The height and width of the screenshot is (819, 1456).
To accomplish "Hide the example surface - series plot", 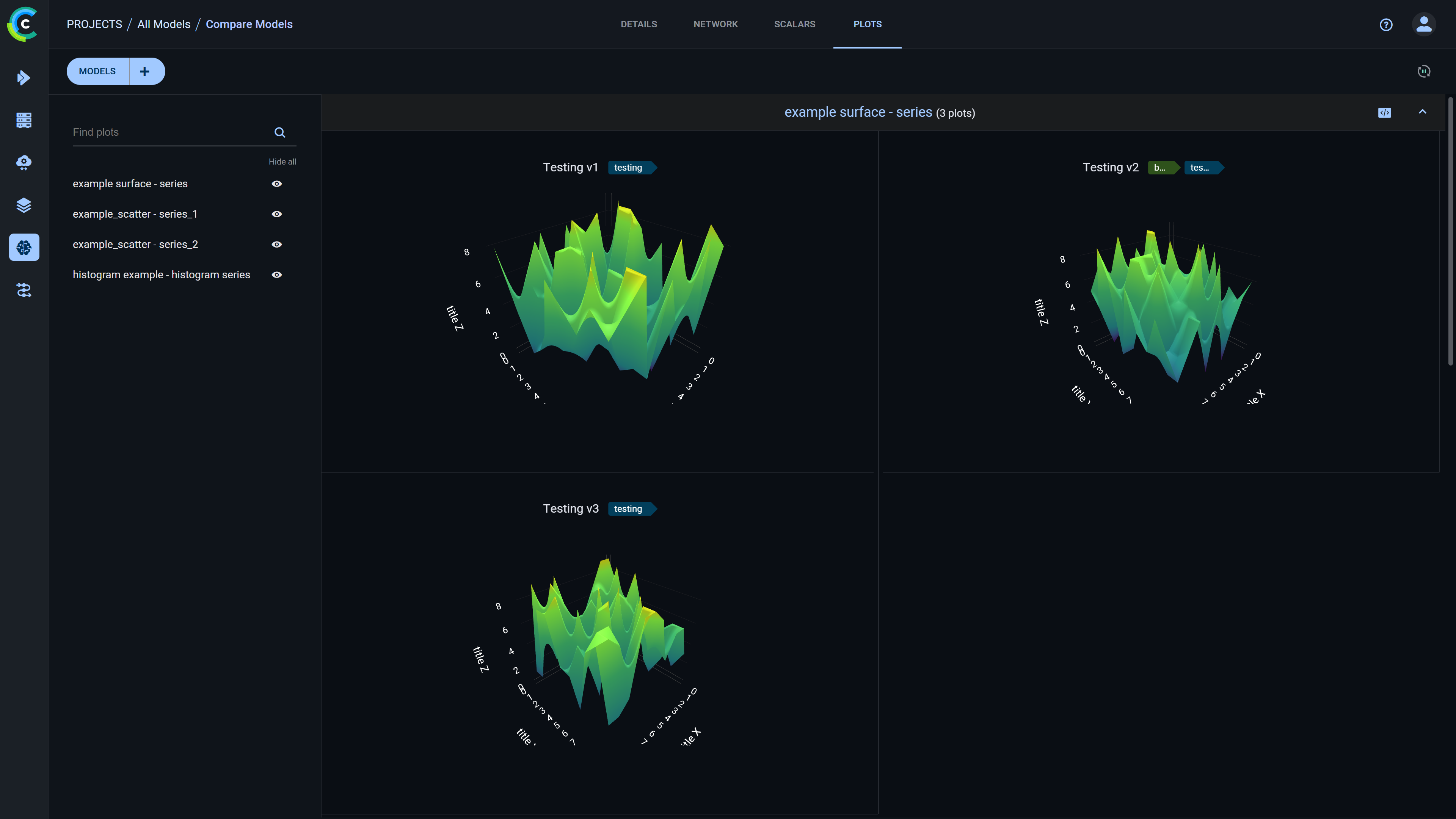I will pos(276,184).
